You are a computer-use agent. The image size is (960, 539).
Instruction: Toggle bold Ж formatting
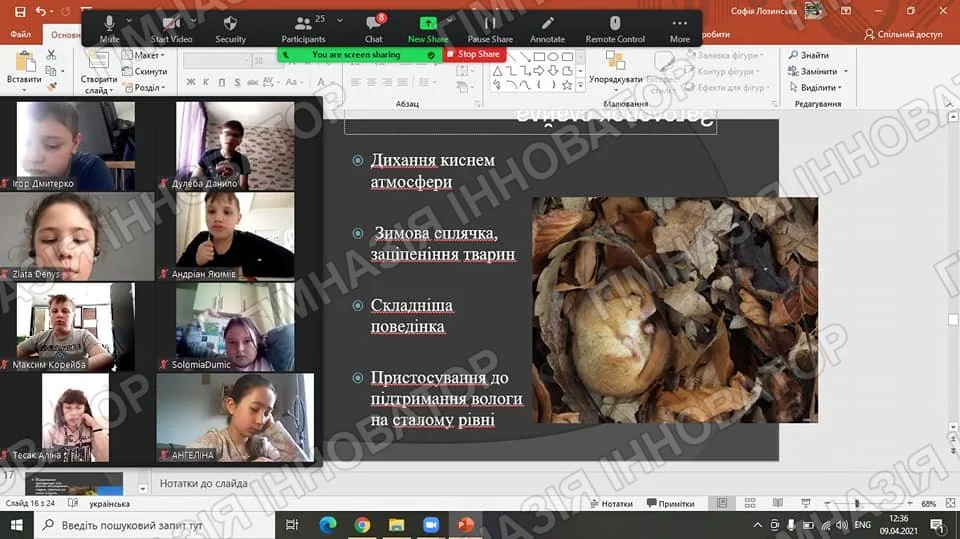(191, 81)
